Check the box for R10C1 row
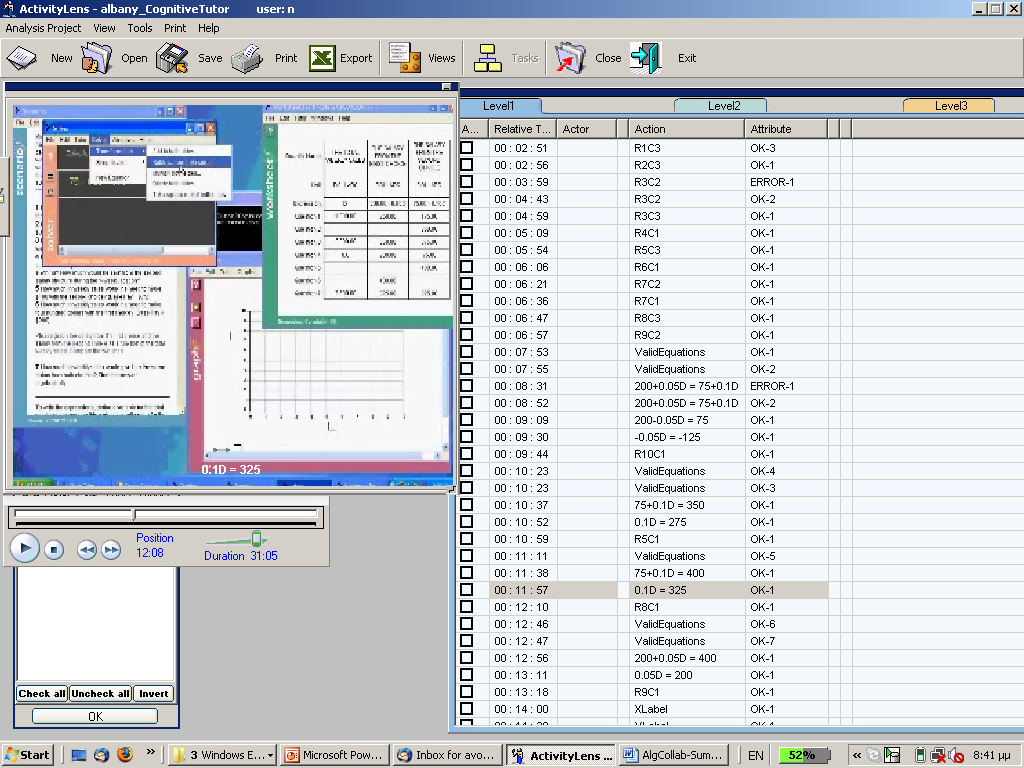1024x768 pixels. [x=467, y=454]
